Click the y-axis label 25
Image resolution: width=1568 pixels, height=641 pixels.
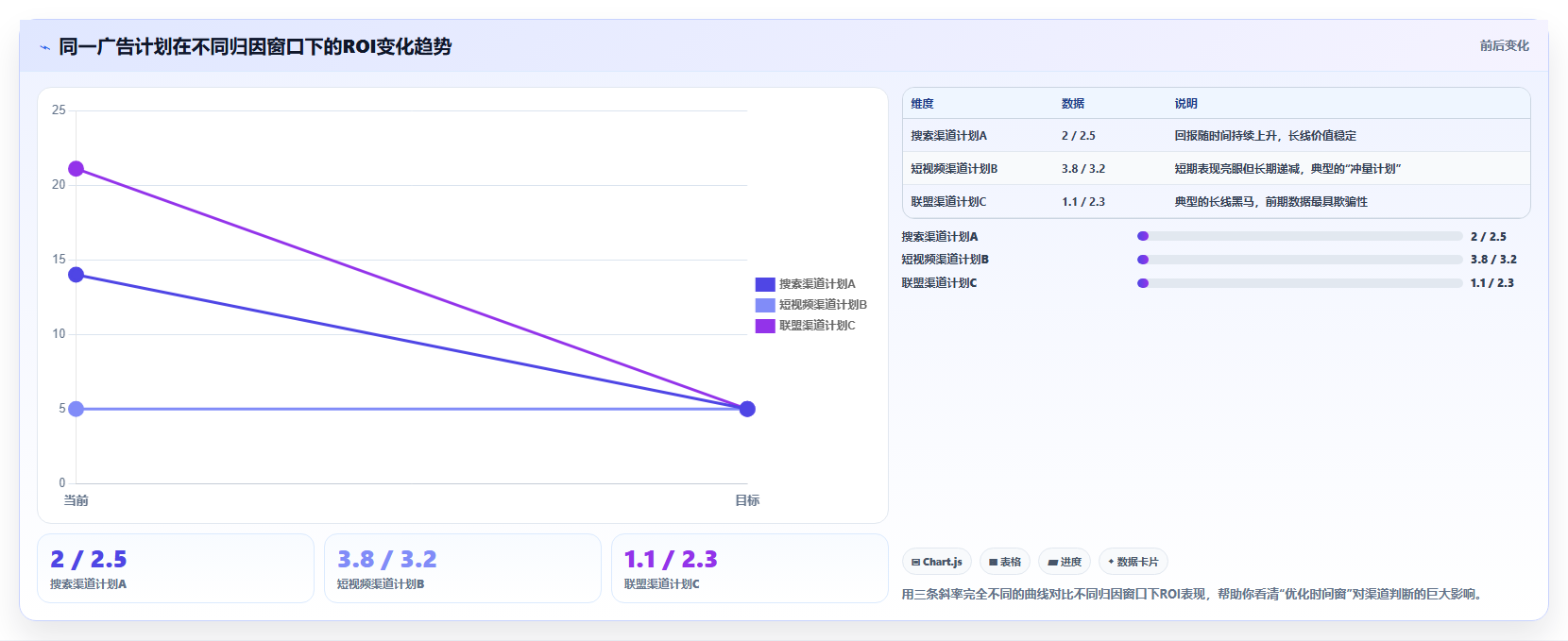(59, 110)
